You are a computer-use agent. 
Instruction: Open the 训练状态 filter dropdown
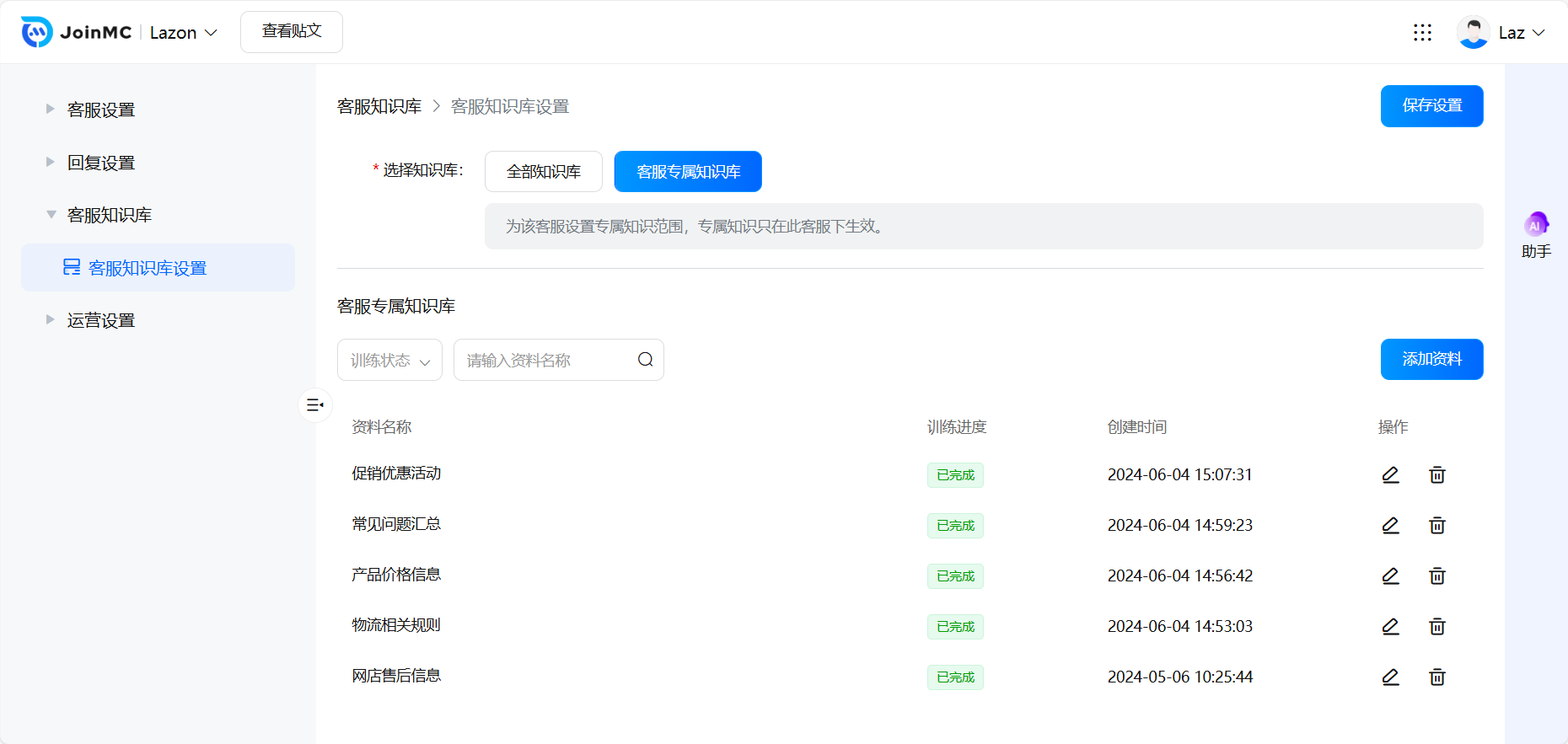click(389, 360)
